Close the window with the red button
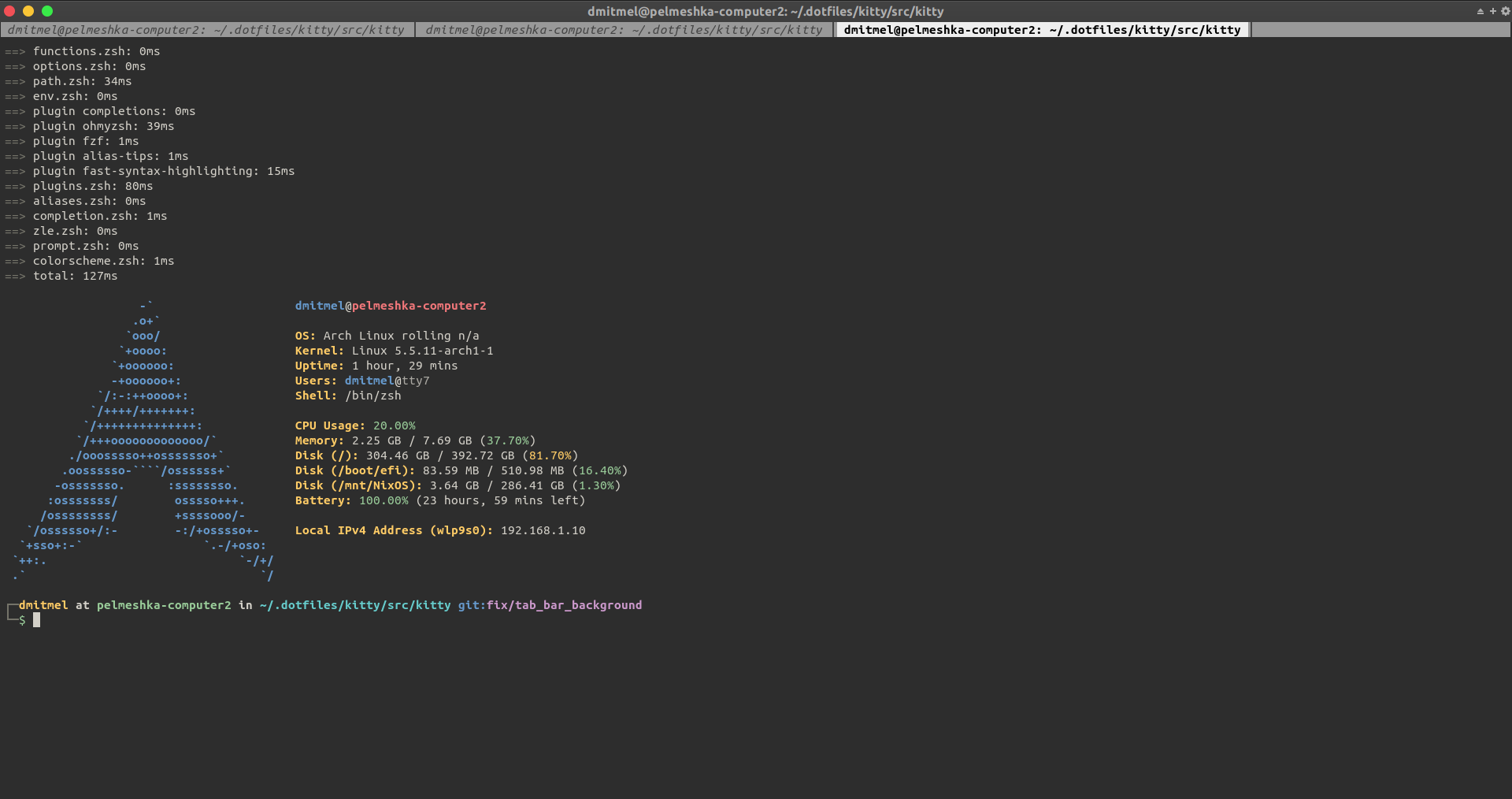The image size is (1512, 799). click(x=9, y=11)
